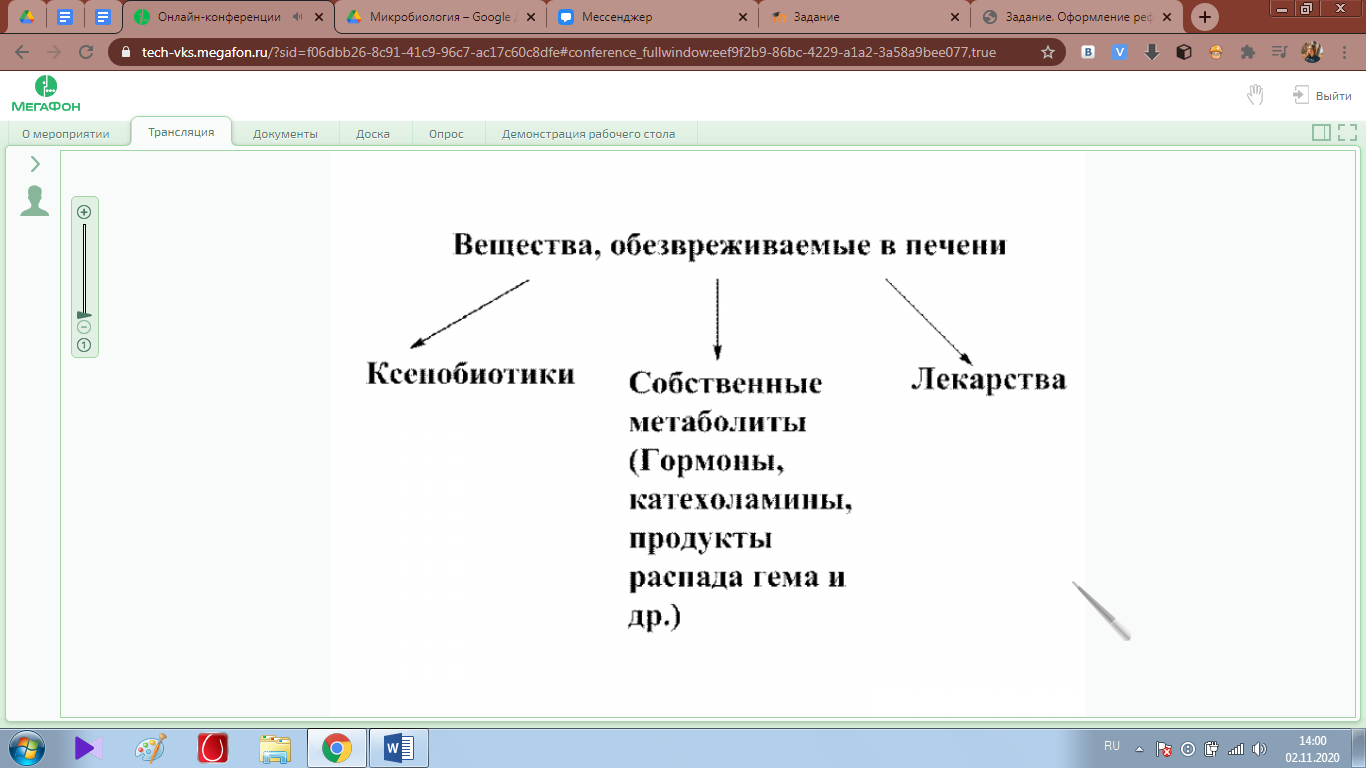Image resolution: width=1366 pixels, height=768 pixels.
Task: Open Action Center flag icon
Action: point(1164,748)
